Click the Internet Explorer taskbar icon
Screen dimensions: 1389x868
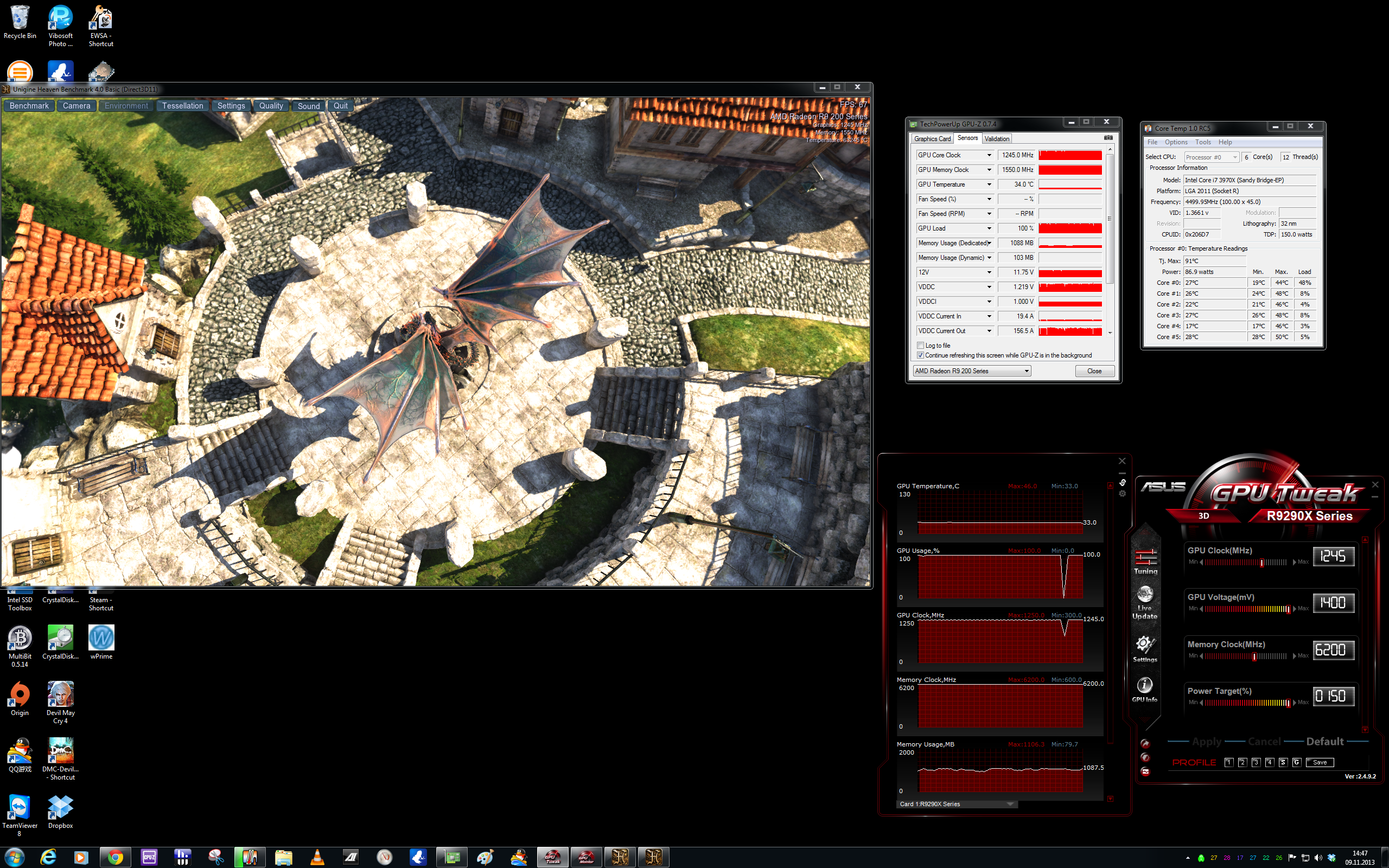pyautogui.click(x=48, y=857)
